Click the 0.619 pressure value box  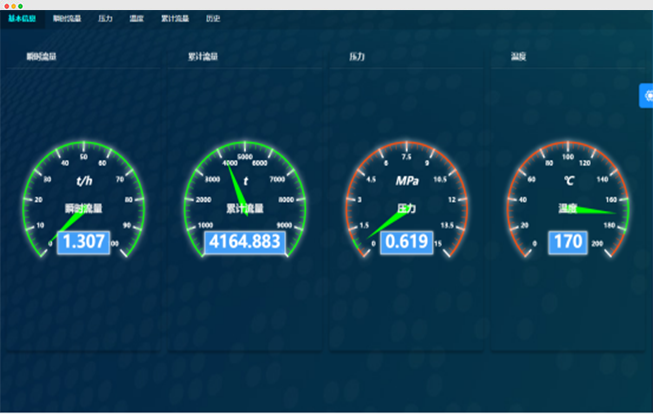pyautogui.click(x=406, y=241)
